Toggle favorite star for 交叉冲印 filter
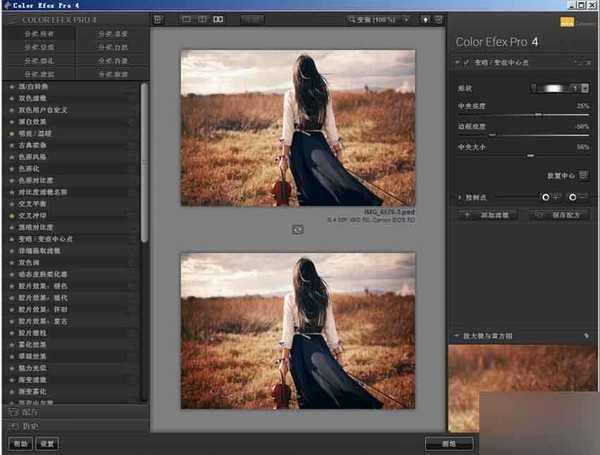This screenshot has height=455, width=600. (x=12, y=215)
